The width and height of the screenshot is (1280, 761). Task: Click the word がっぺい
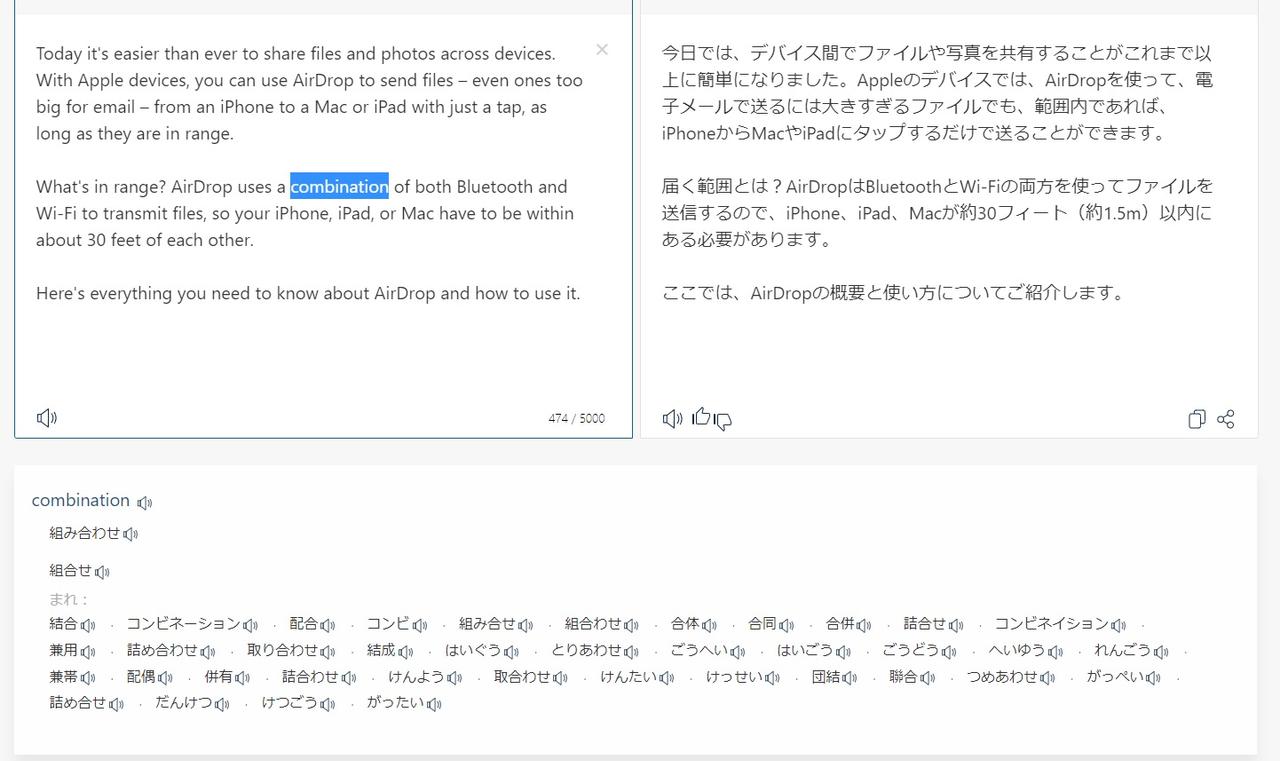pos(1116,676)
